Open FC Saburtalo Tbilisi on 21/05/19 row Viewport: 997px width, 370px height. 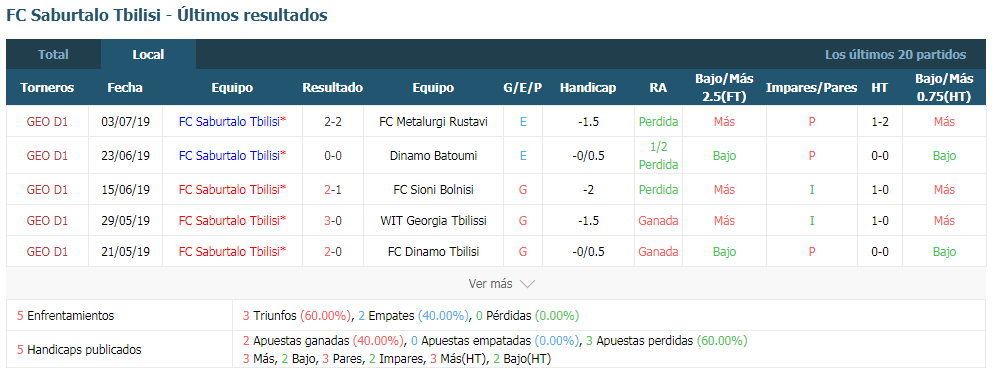click(232, 252)
